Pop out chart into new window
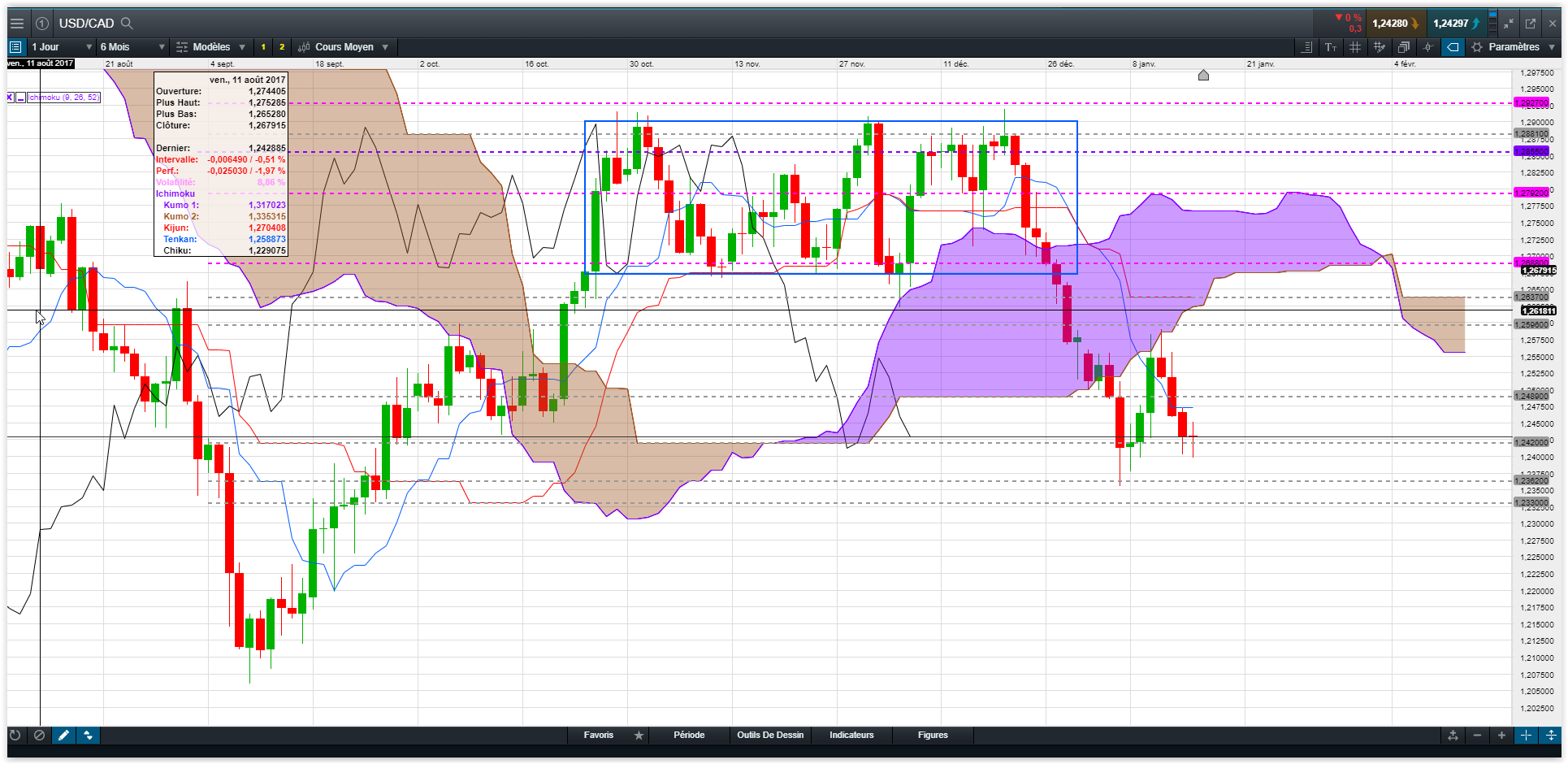The height and width of the screenshot is (764, 1568). [1531, 24]
